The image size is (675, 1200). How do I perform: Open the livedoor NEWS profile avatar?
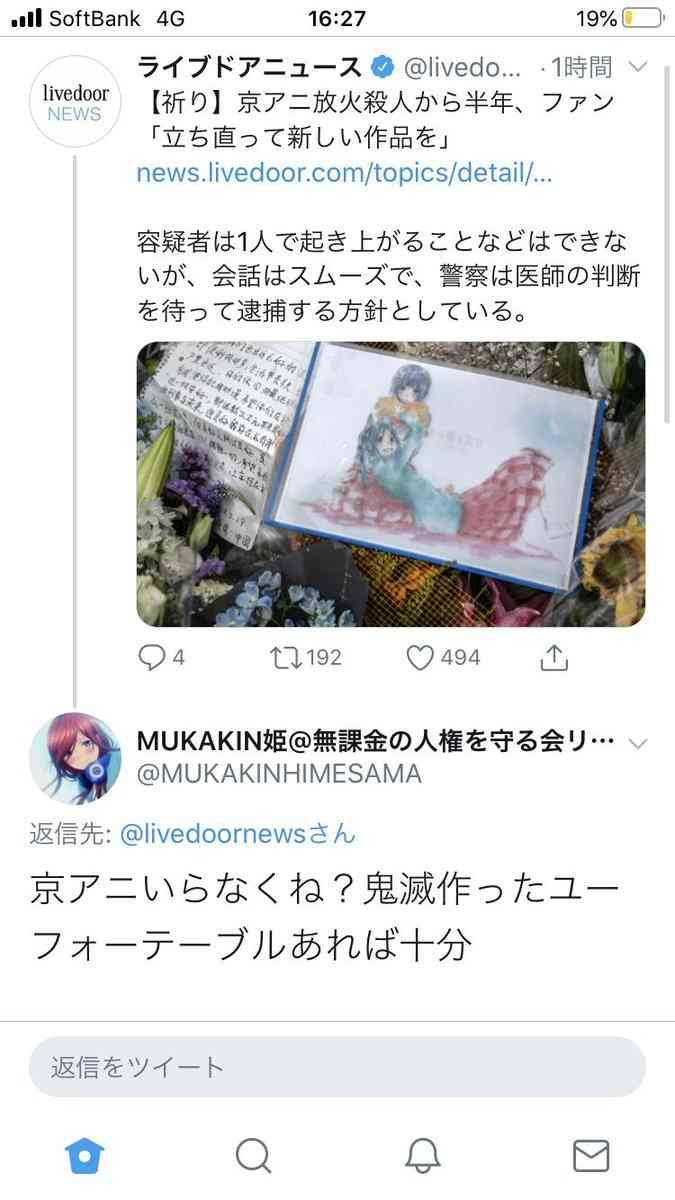pos(74,101)
